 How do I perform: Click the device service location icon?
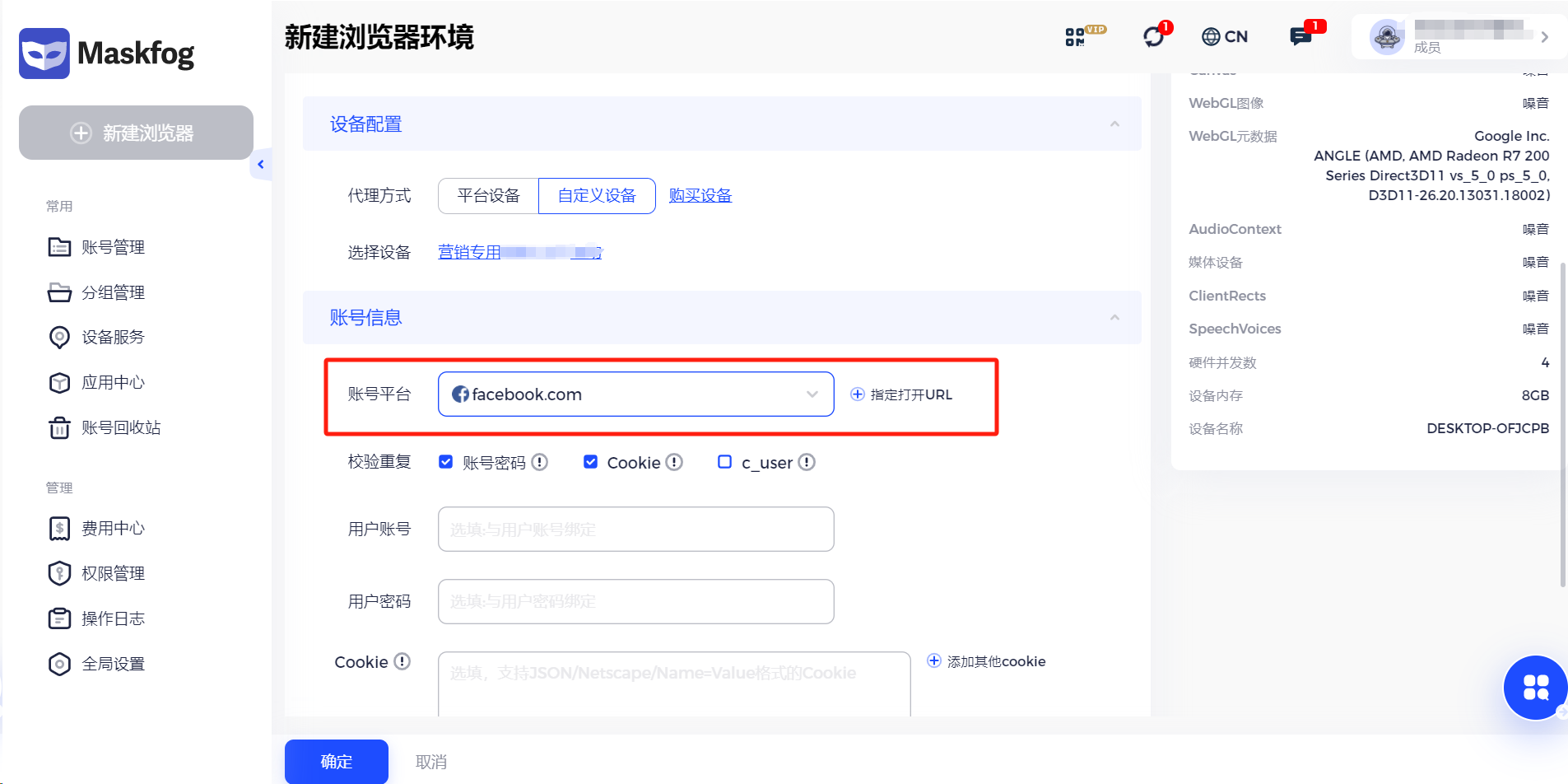(x=59, y=338)
